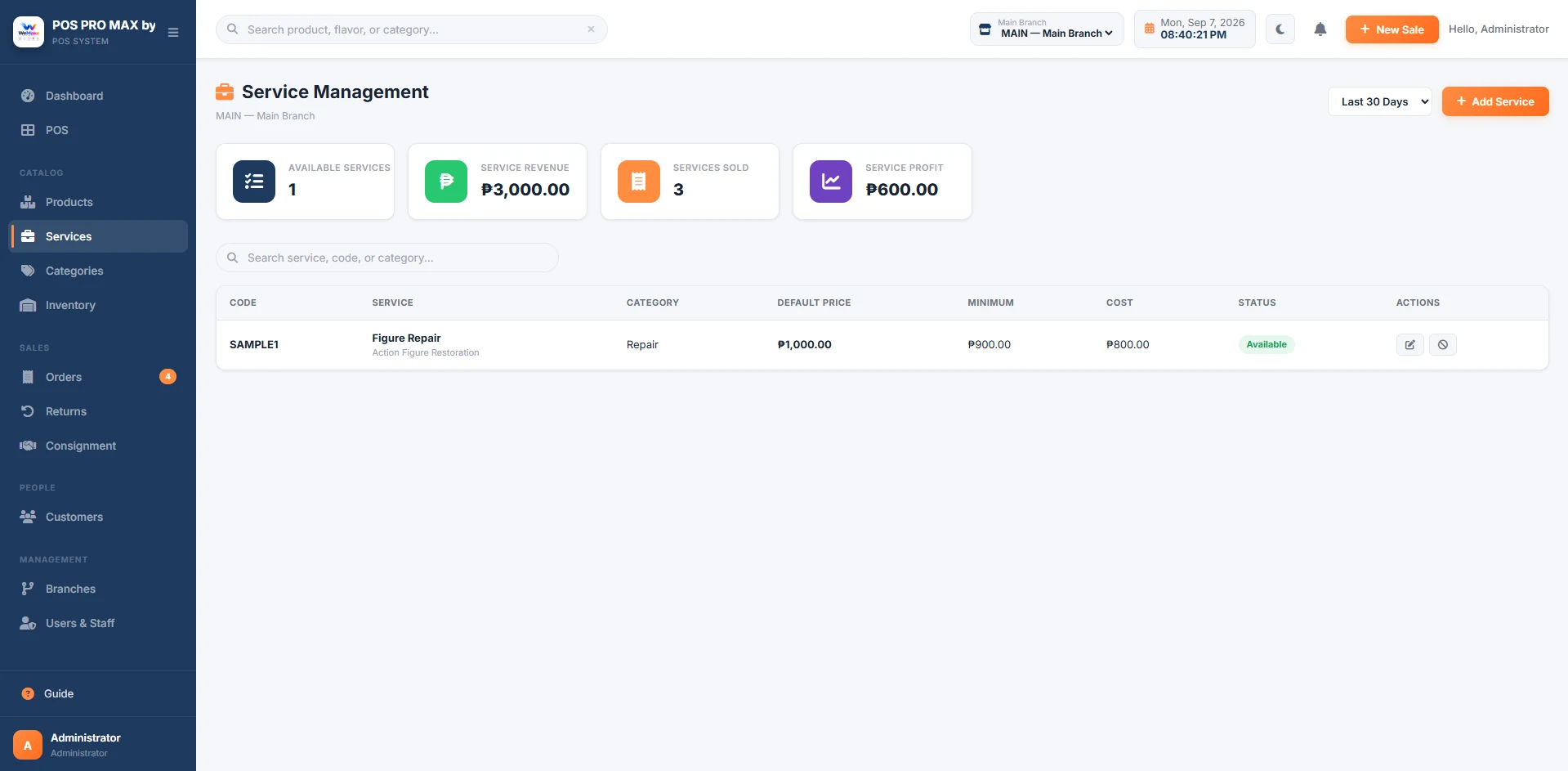The image size is (1568, 771).
Task: Toggle dark mode moon icon
Action: point(1280,29)
